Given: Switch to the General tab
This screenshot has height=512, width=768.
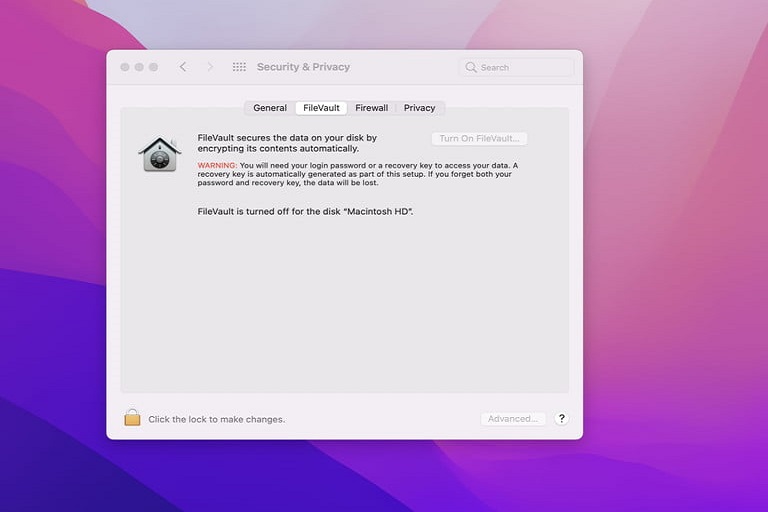Looking at the screenshot, I should click(270, 108).
